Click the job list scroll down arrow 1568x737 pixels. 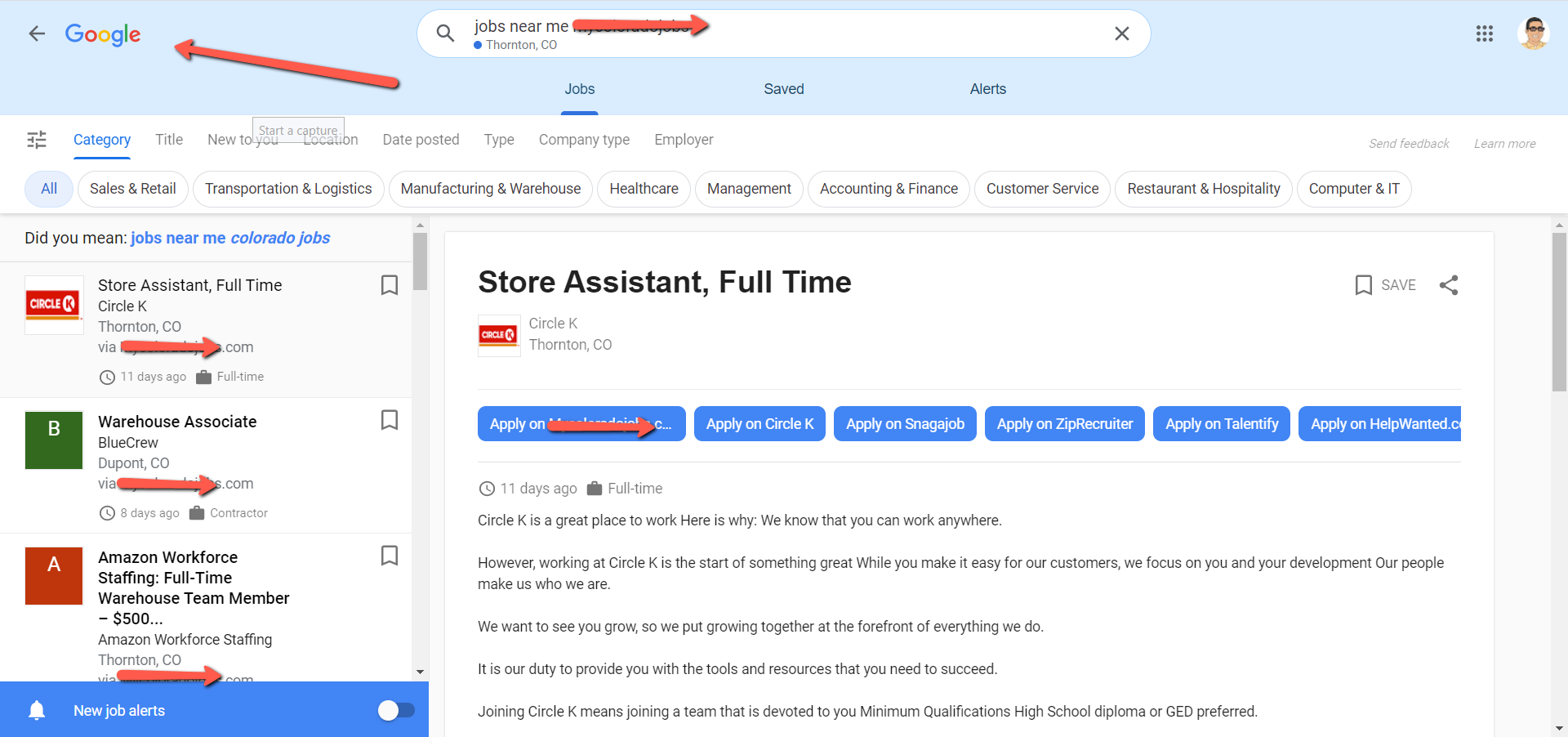pos(420,672)
